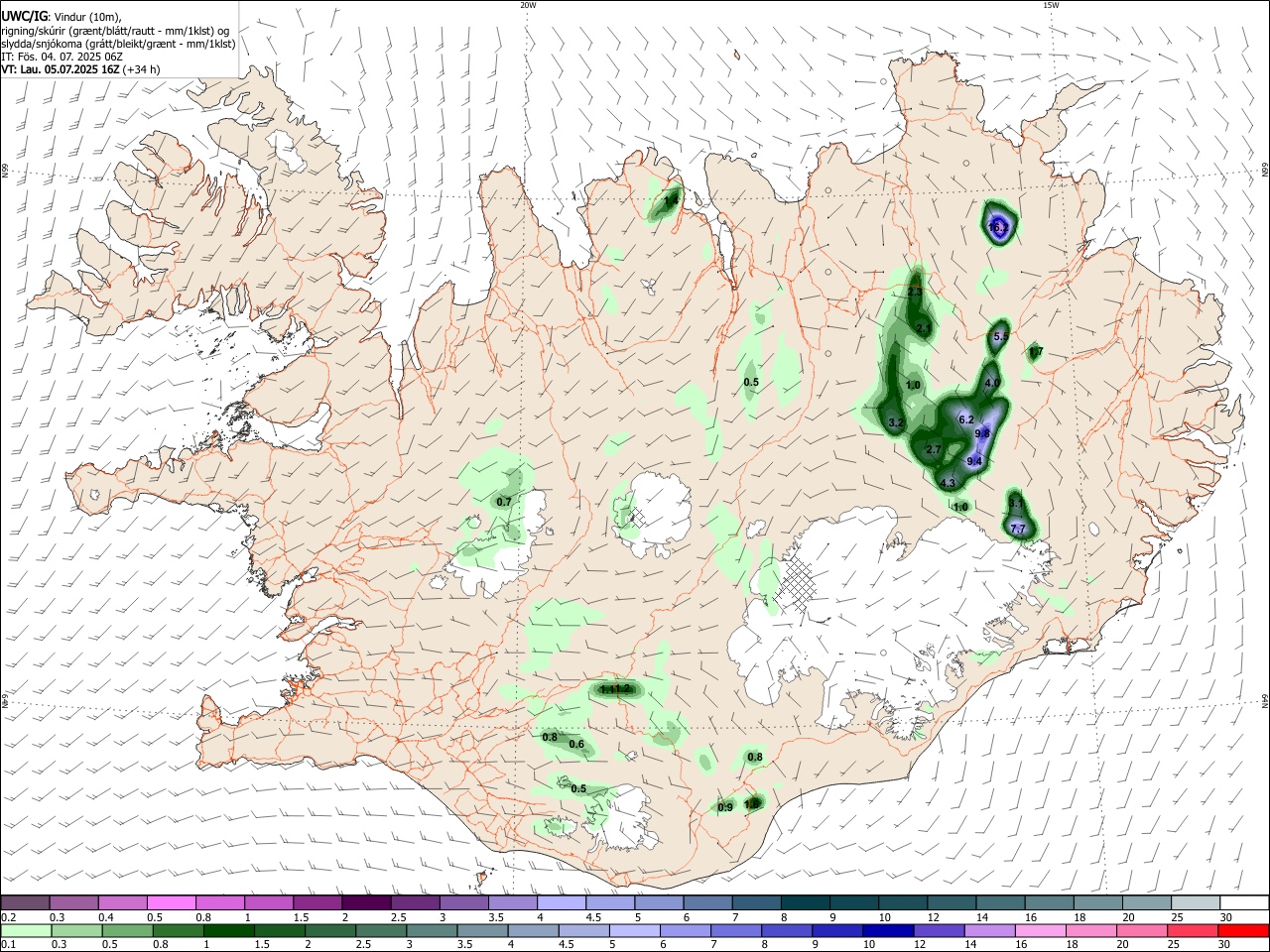Click the cross-hatched area on Vatnajökull glacier
1270x952 pixels.
click(x=794, y=584)
